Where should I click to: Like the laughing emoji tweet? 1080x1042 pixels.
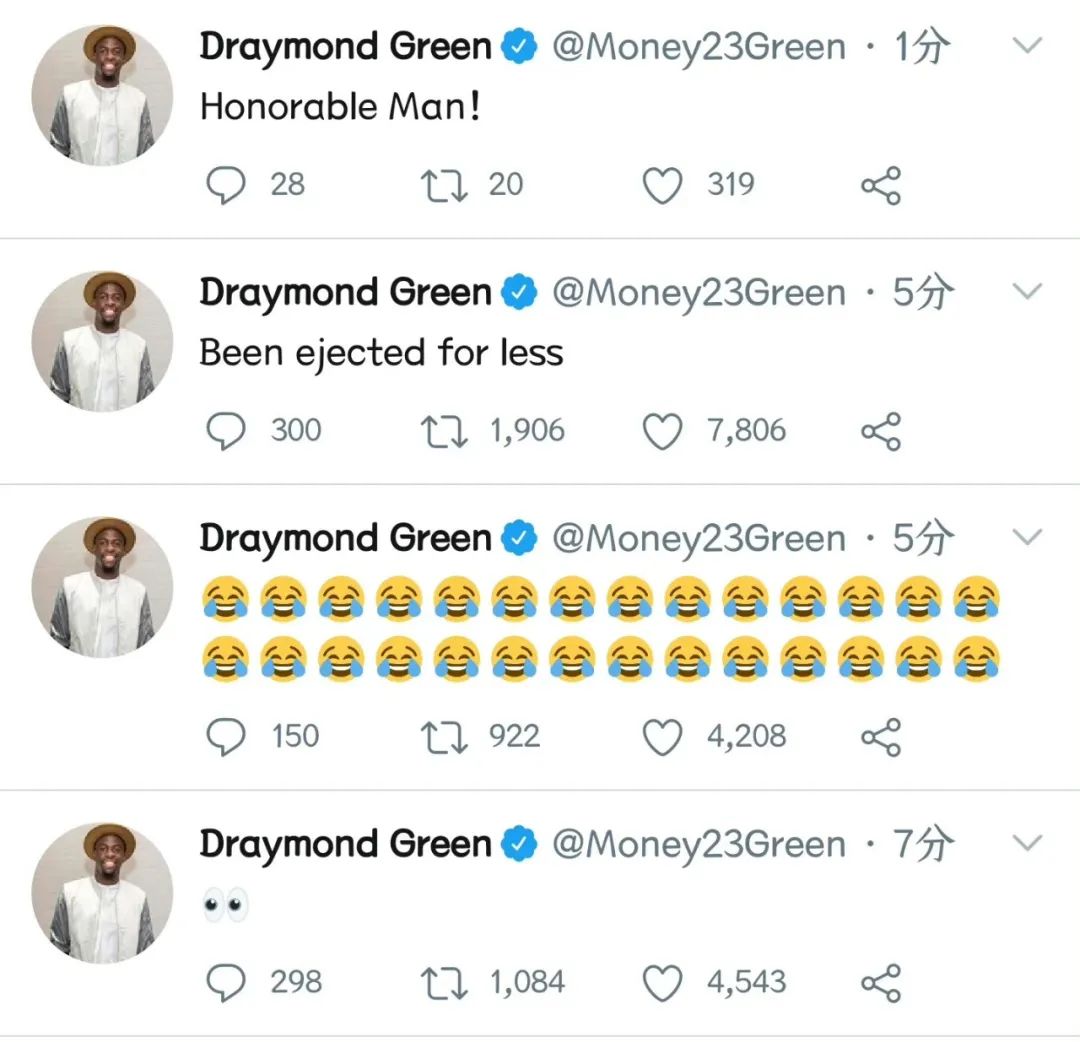tap(663, 738)
